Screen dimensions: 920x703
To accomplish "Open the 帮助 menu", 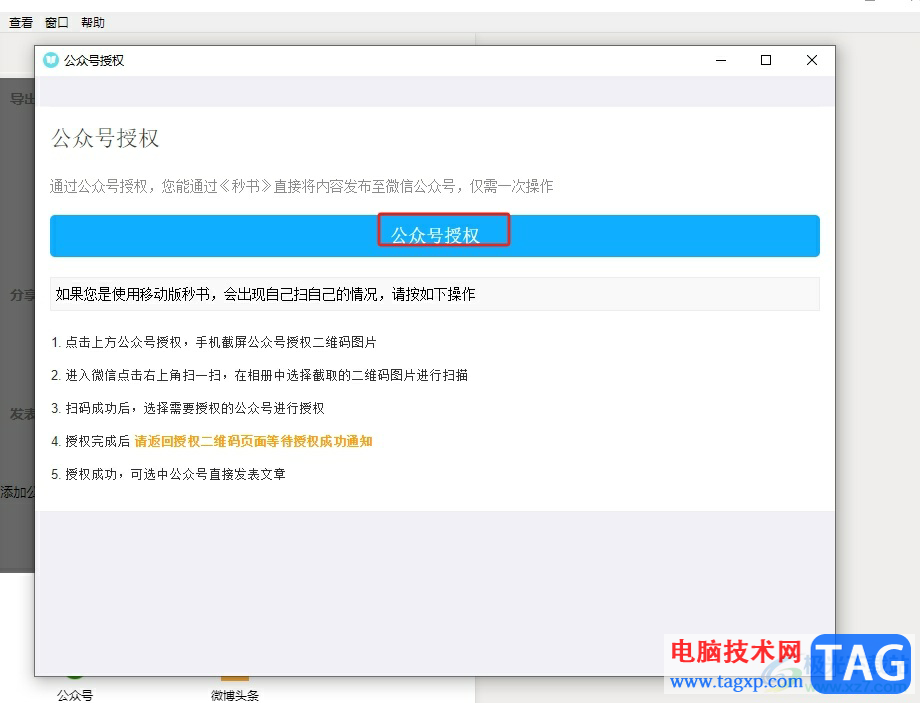I will coord(93,22).
